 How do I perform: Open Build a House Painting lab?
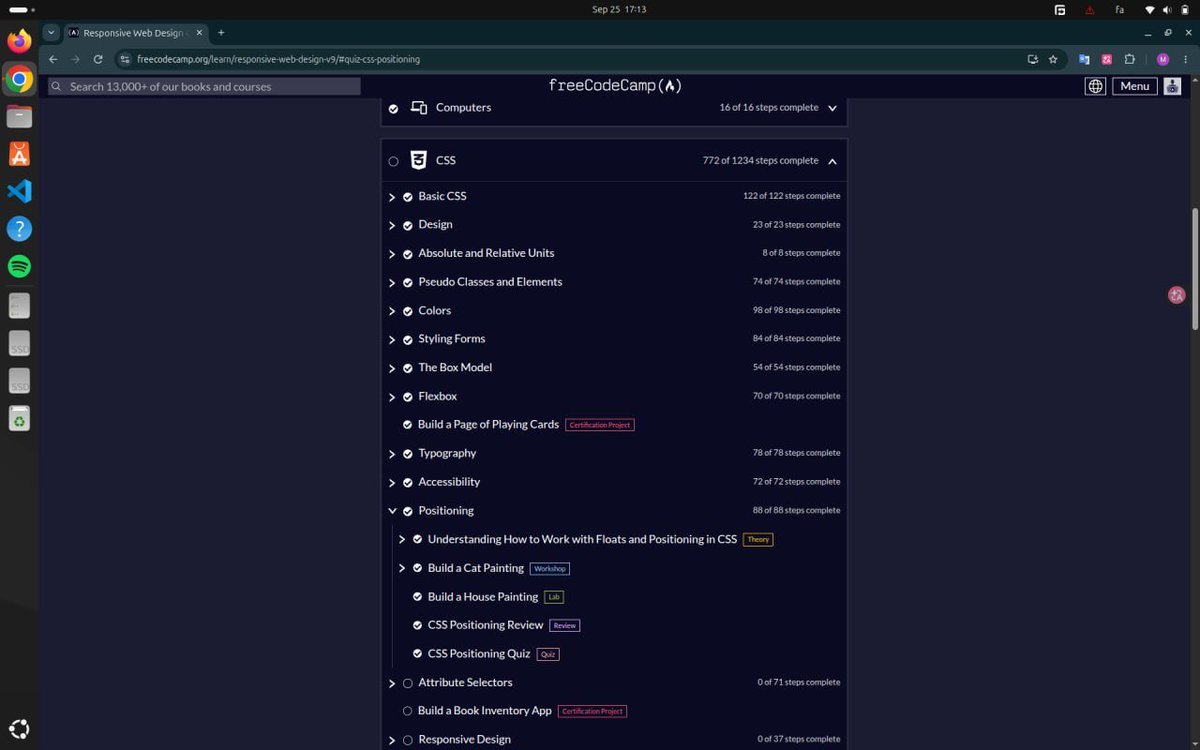[483, 596]
